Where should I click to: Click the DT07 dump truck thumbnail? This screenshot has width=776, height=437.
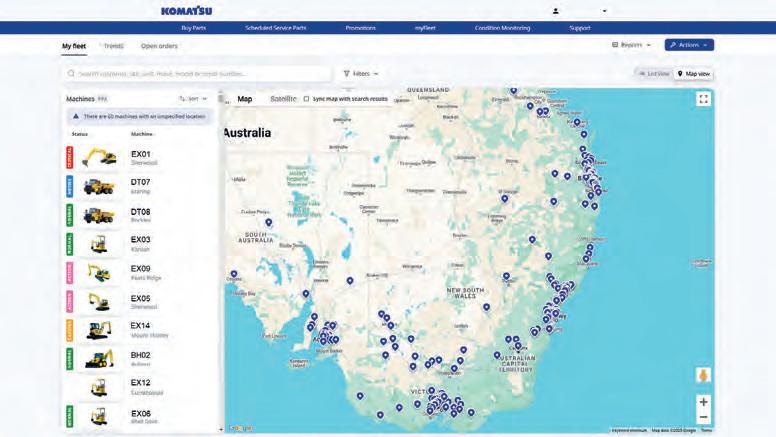(x=99, y=187)
